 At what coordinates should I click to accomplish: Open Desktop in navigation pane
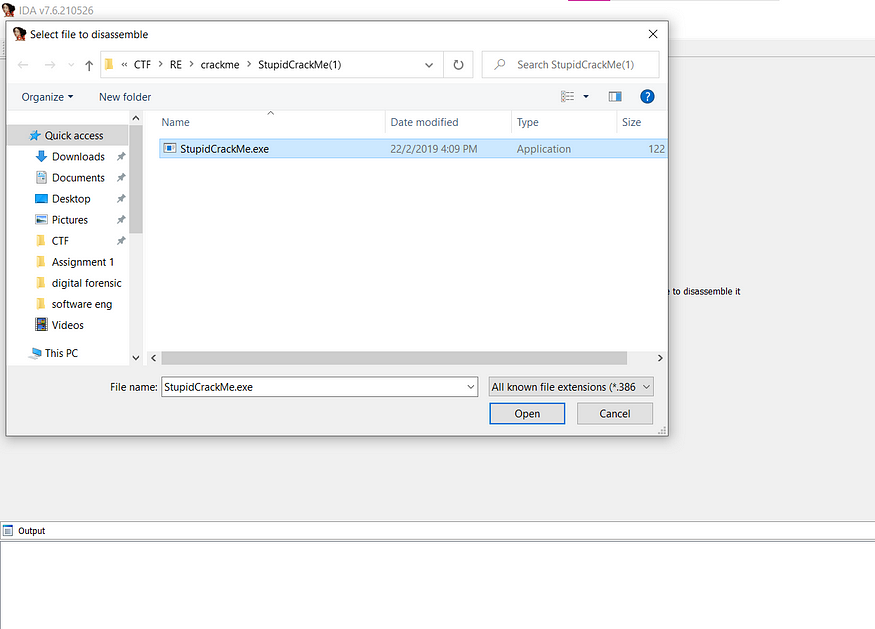coord(71,199)
